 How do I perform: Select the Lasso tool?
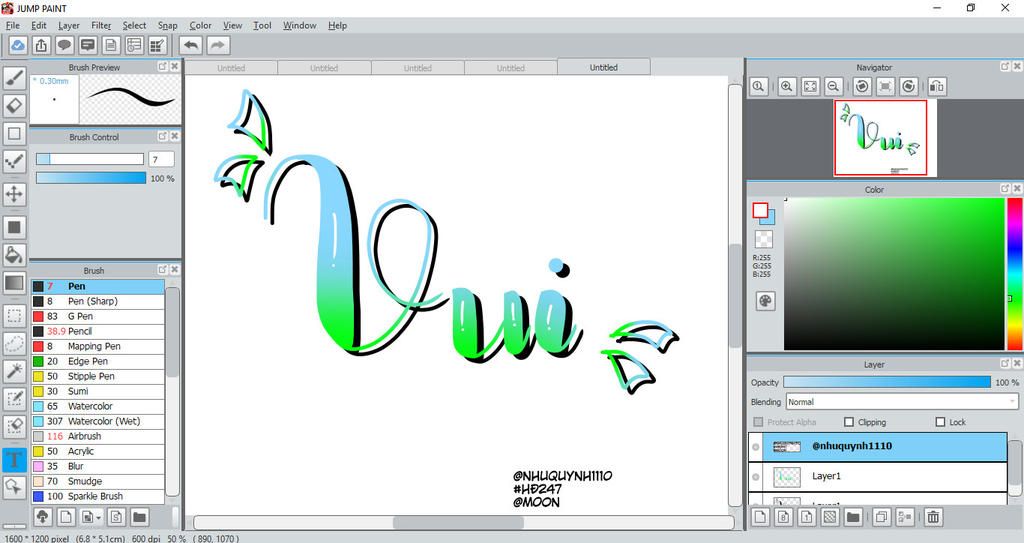coord(14,344)
